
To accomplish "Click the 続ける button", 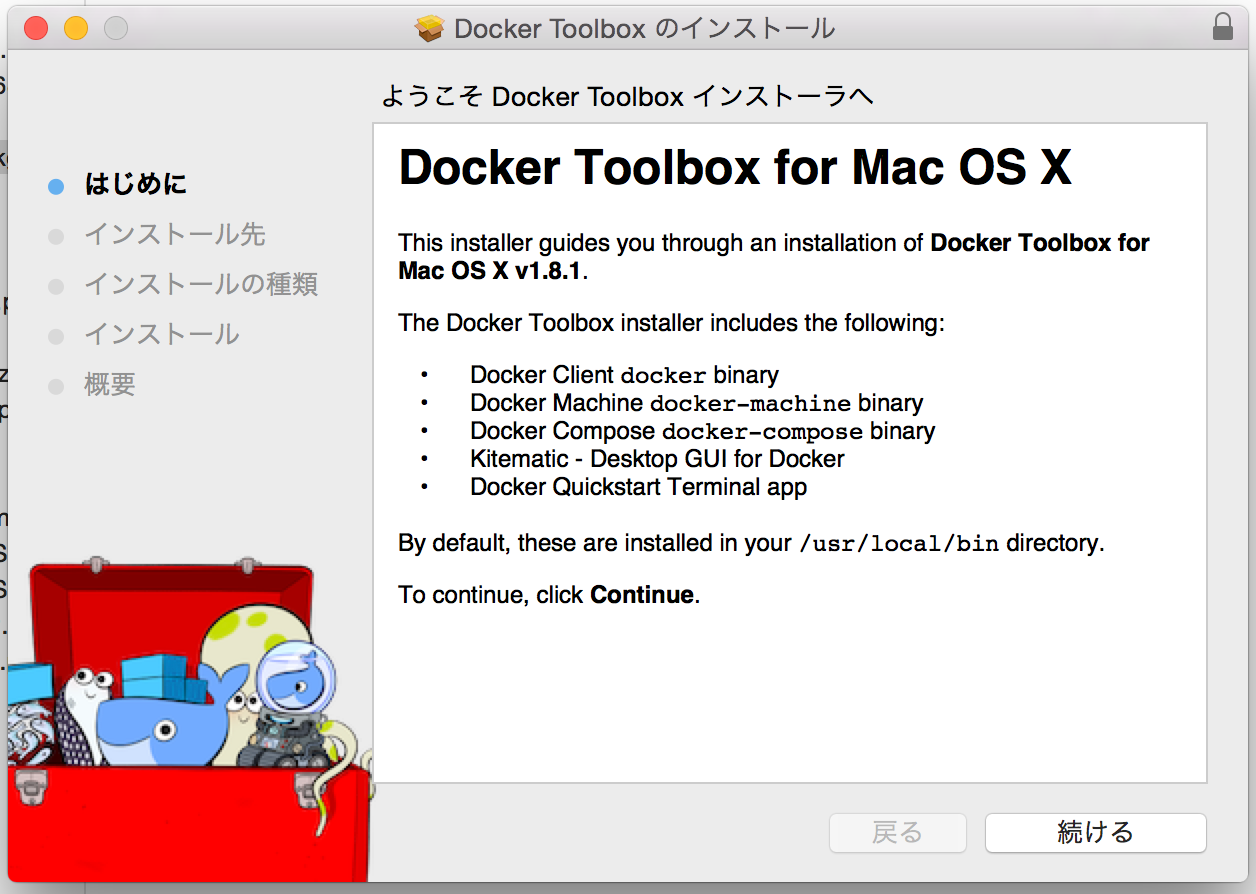I will [1095, 833].
